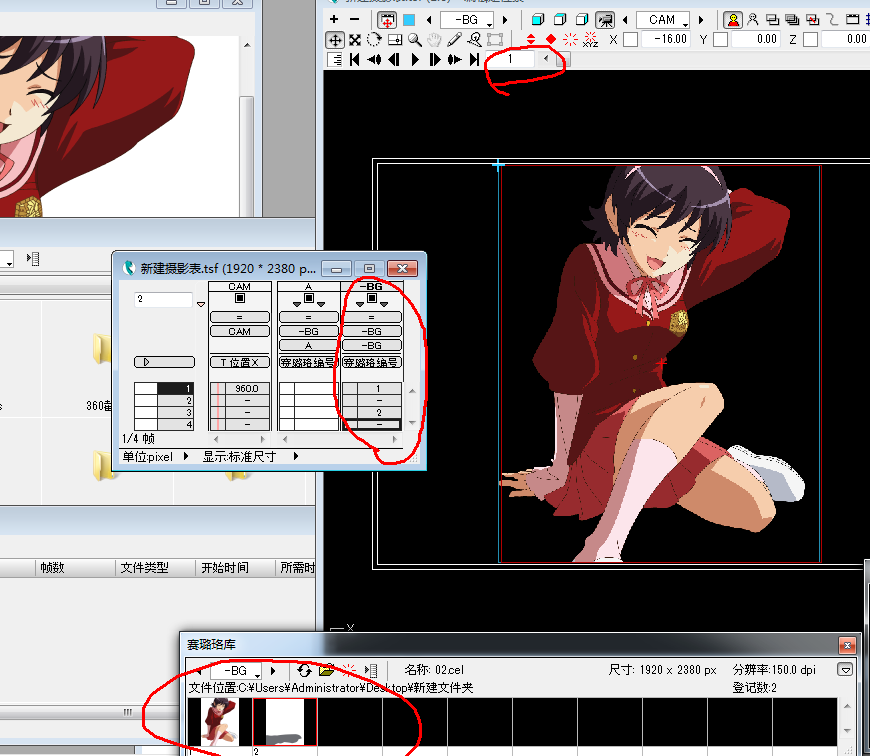Toggle the Y axis checkbox

[x=720, y=40]
